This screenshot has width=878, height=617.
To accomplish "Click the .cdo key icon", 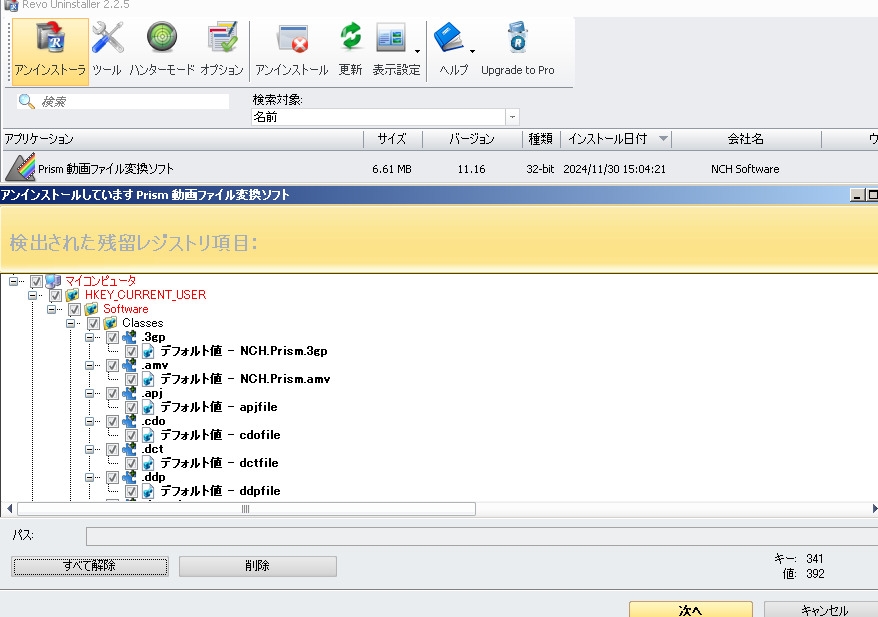I will [x=129, y=421].
